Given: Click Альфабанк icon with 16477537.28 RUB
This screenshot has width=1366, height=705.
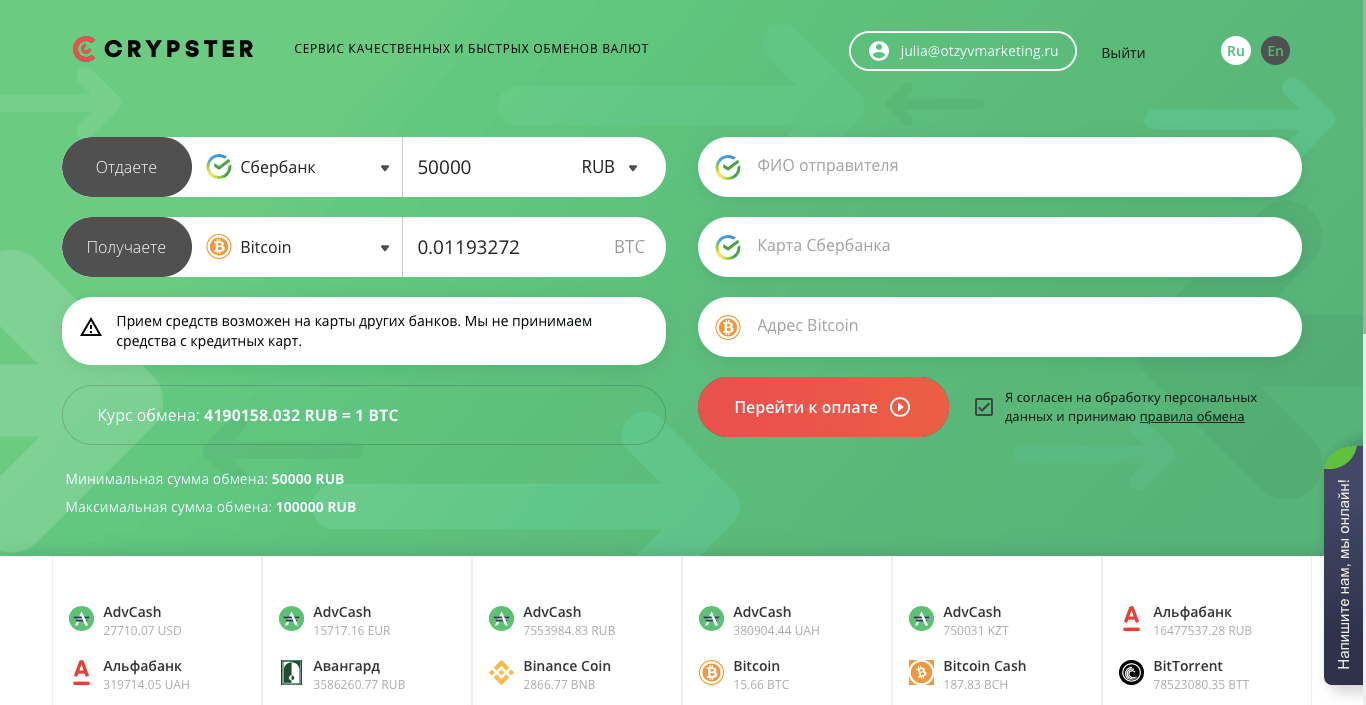Looking at the screenshot, I should coord(1131,619).
